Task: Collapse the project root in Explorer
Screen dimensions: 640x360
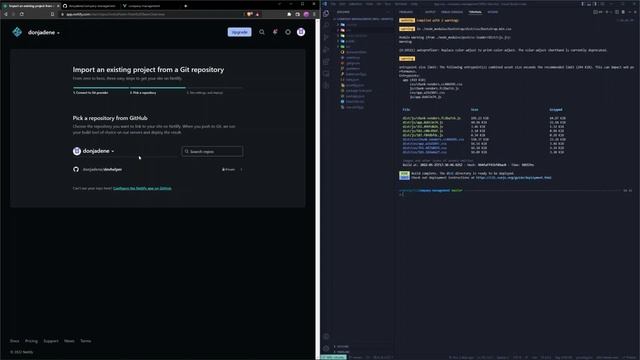Action: click(x=363, y=19)
